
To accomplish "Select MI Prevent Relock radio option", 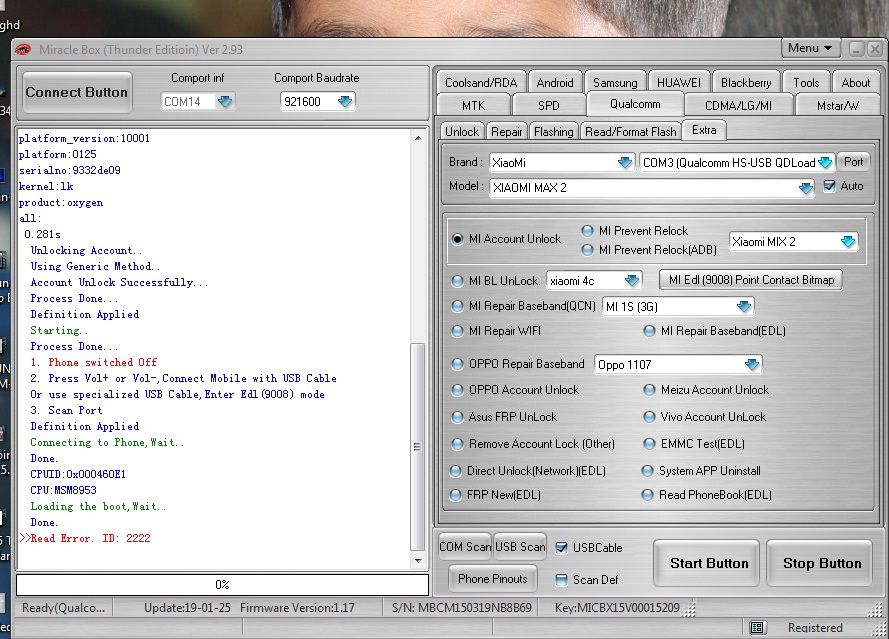I will click(x=587, y=231).
